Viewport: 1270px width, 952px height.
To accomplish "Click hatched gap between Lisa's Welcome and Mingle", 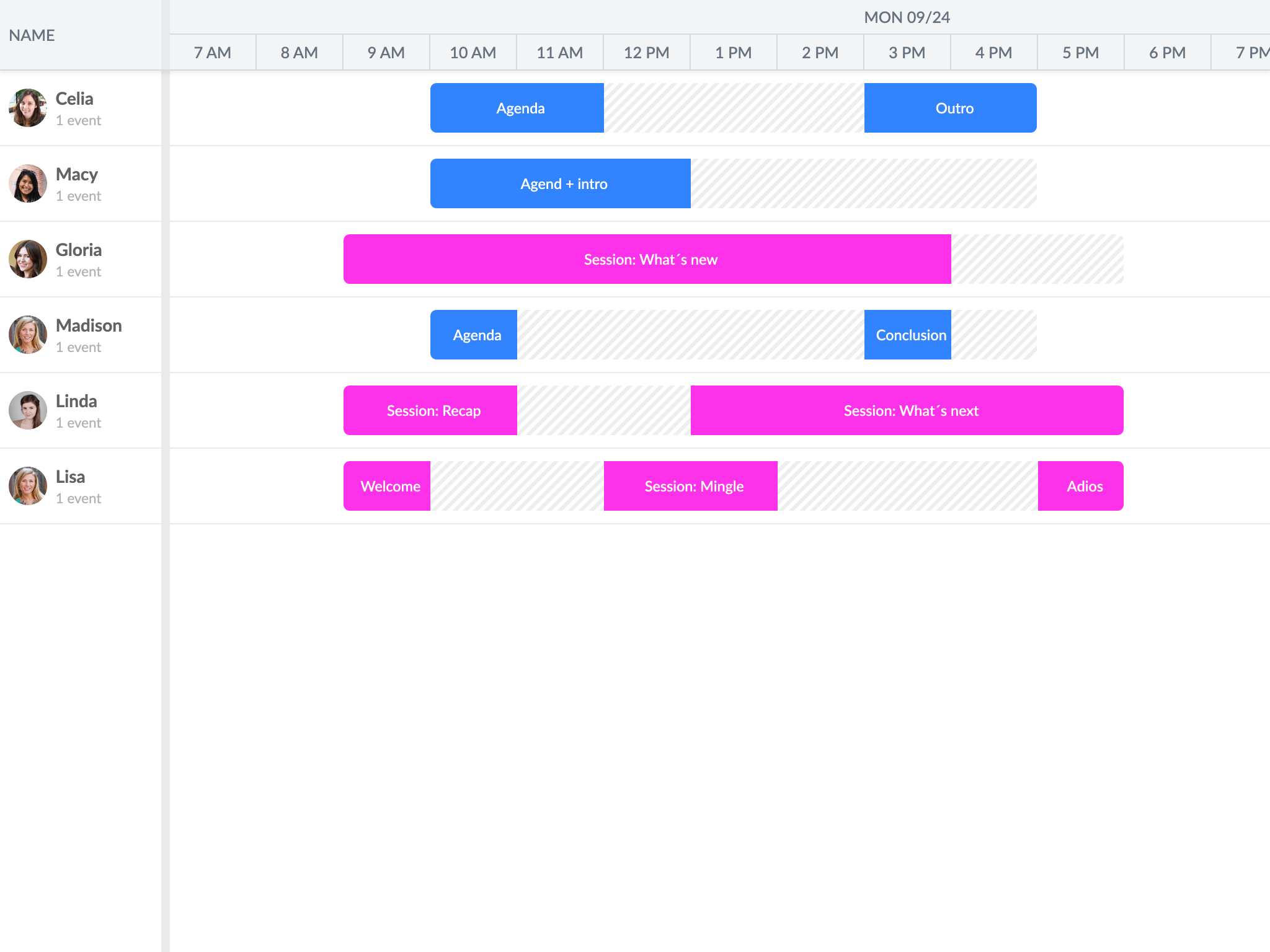I will click(517, 486).
